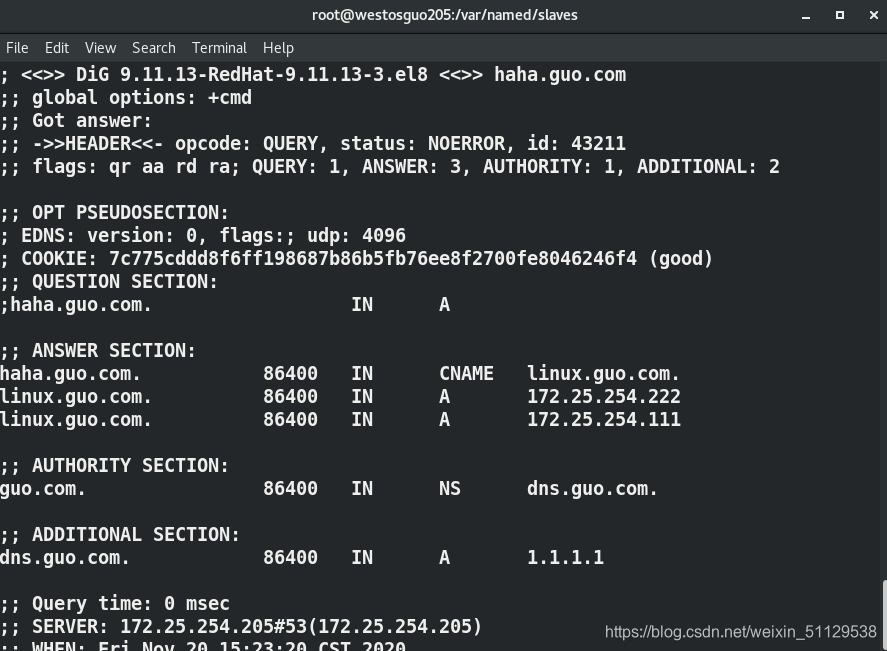Screen dimensions: 887x651
Task: Click the COOKIE hash string
Action: 373,258
